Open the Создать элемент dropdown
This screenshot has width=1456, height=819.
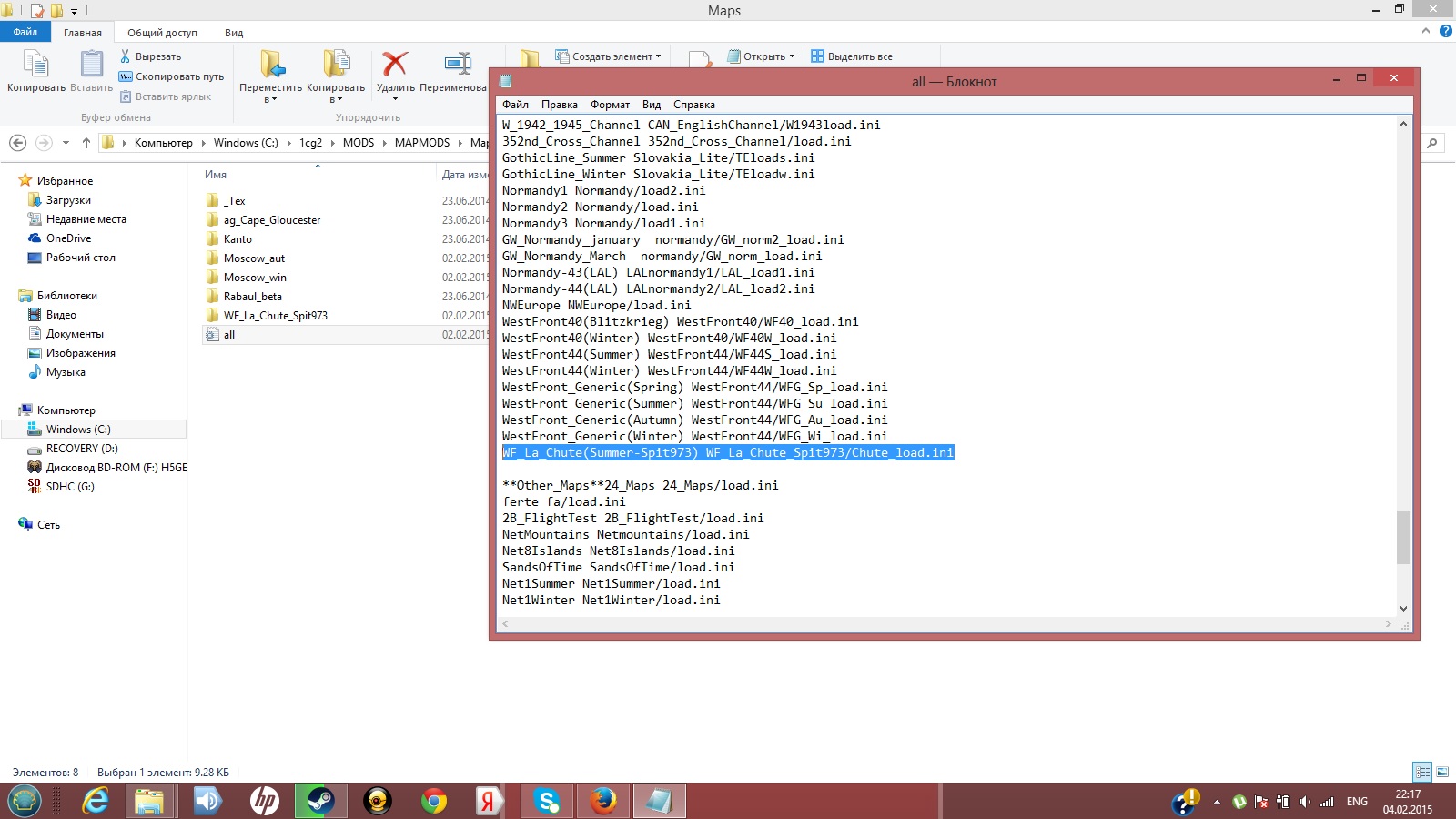point(609,56)
